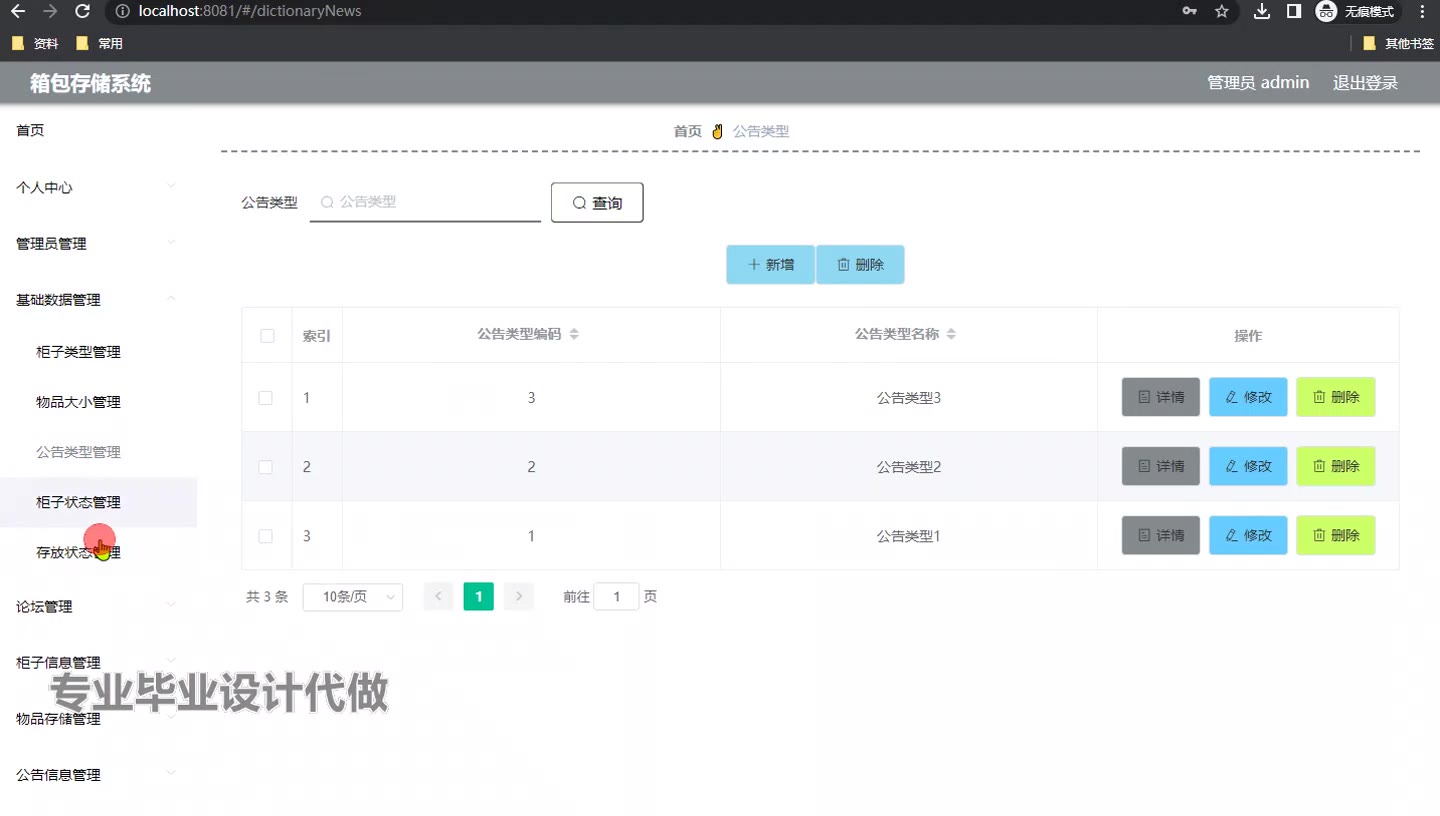Click 删除 for 公告类型2
Screen dimensions: 1440x816
coord(1336,466)
